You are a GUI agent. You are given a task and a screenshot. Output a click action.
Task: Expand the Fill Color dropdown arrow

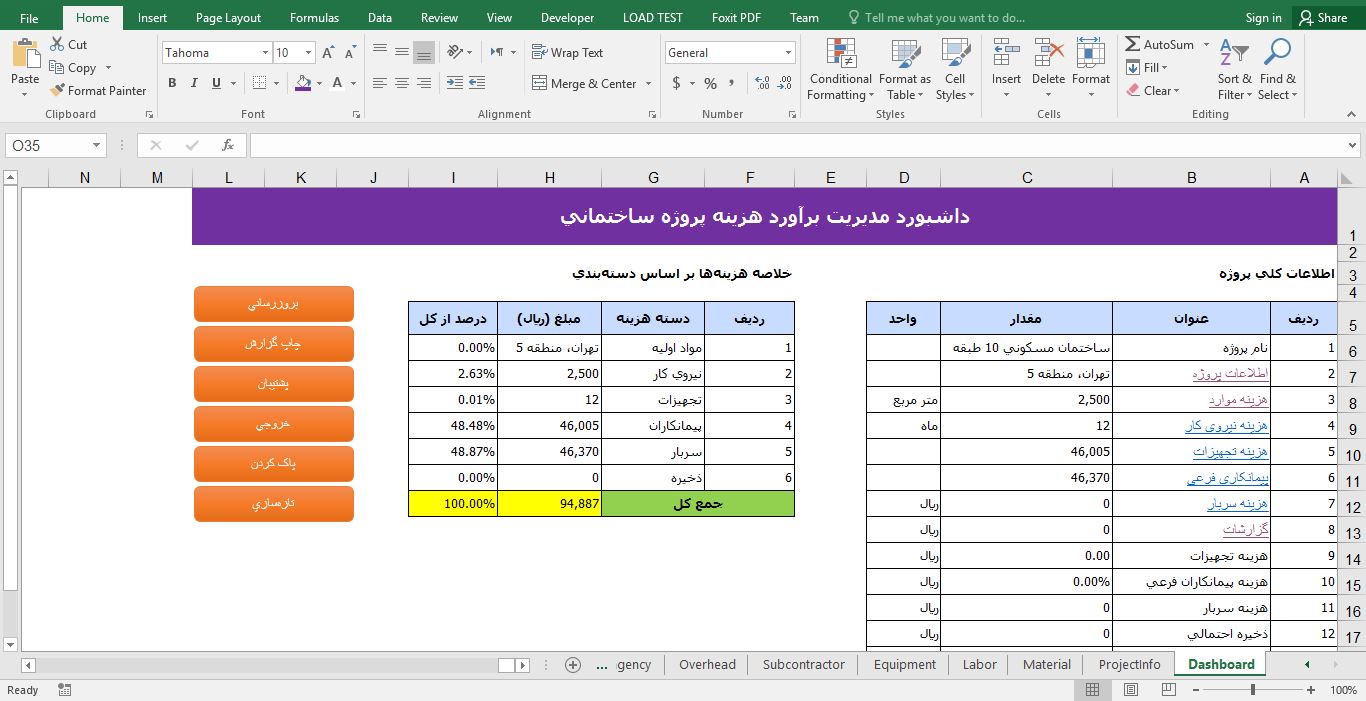[317, 83]
